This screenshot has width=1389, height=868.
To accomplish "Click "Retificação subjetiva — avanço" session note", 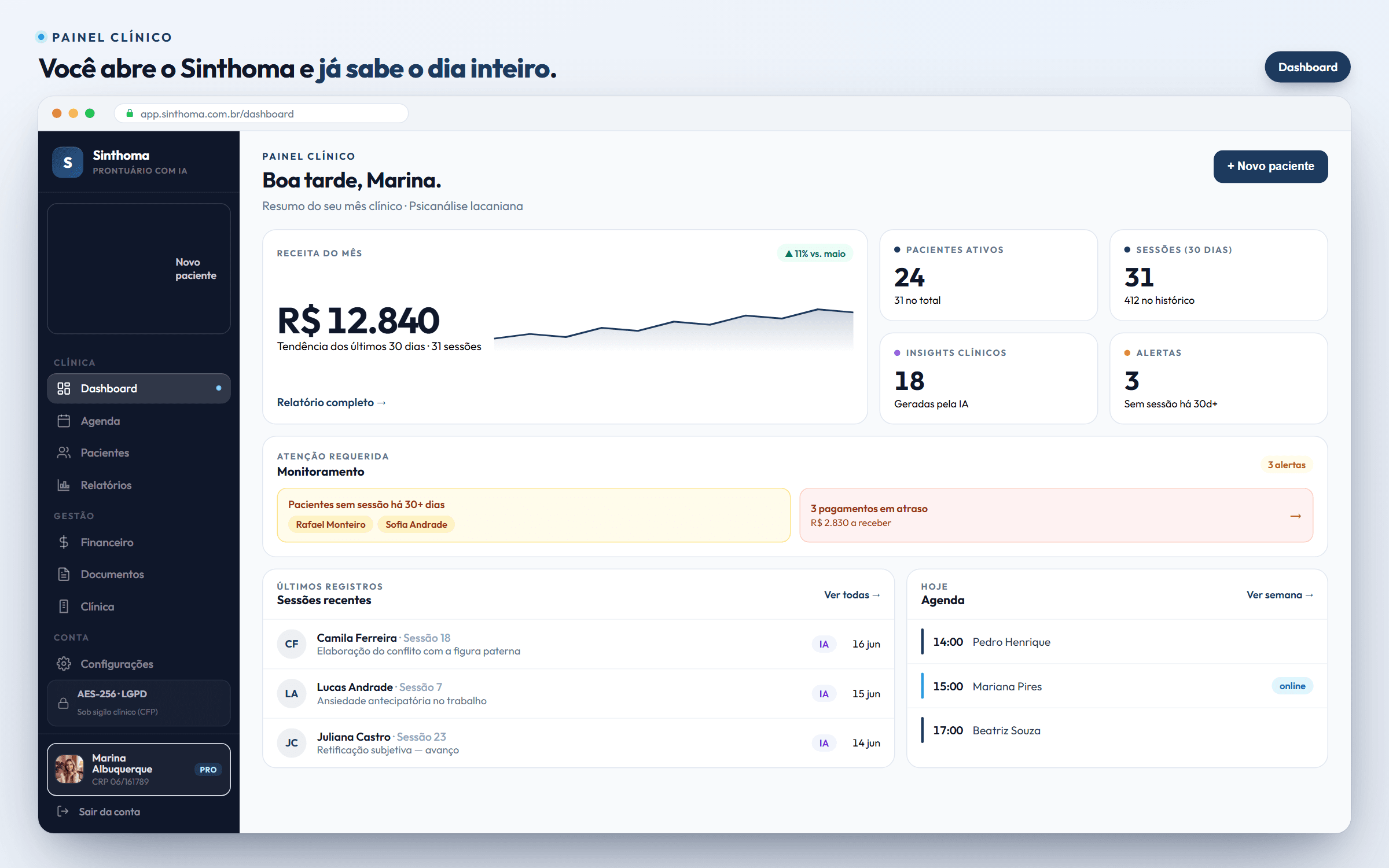I will tap(388, 750).
